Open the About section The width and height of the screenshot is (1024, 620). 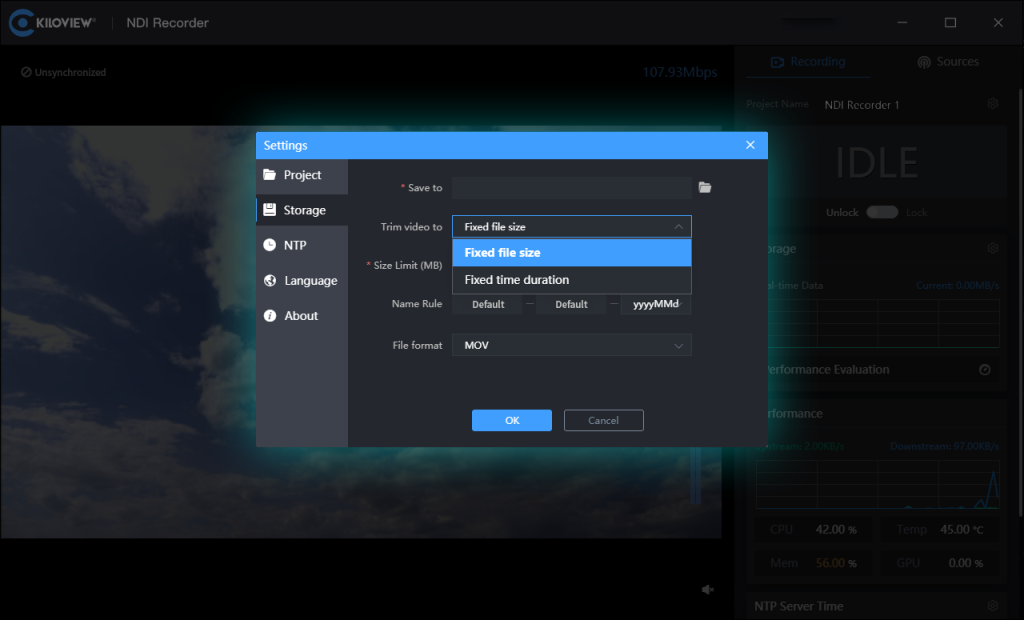click(x=300, y=316)
